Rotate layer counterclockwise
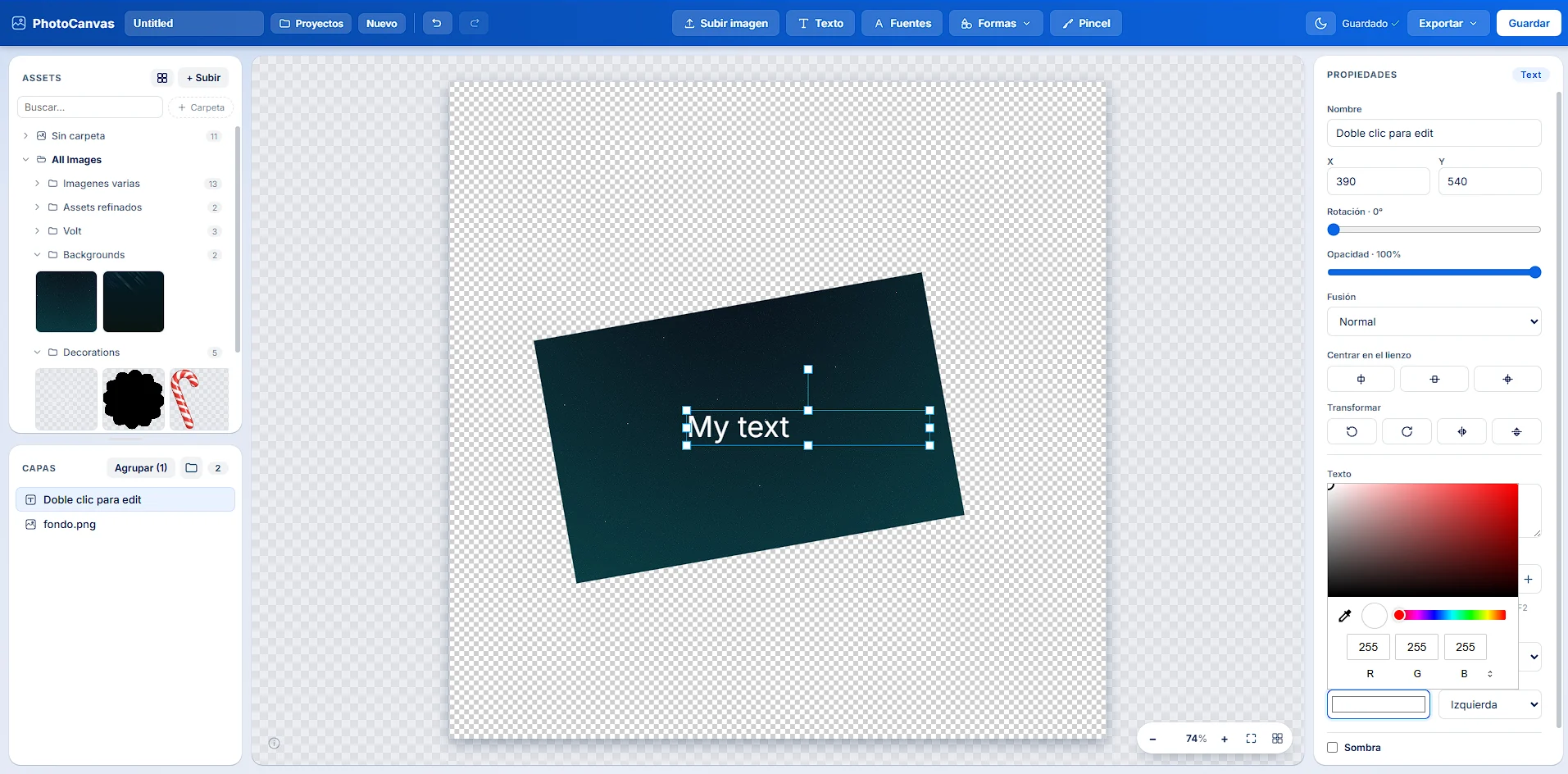This screenshot has height=774, width=1568. pyautogui.click(x=1352, y=431)
